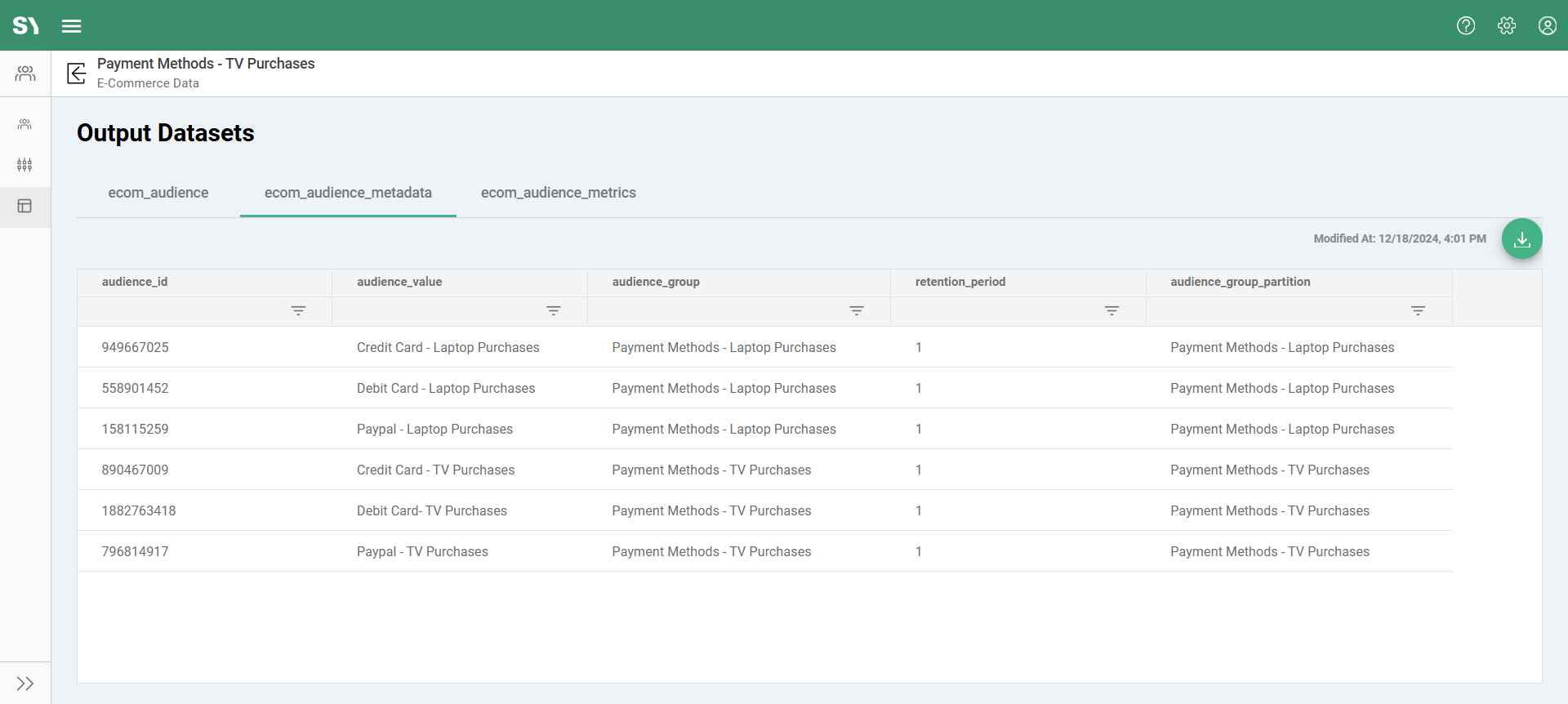
Task: Open filter for retention_period column
Action: 1111,311
